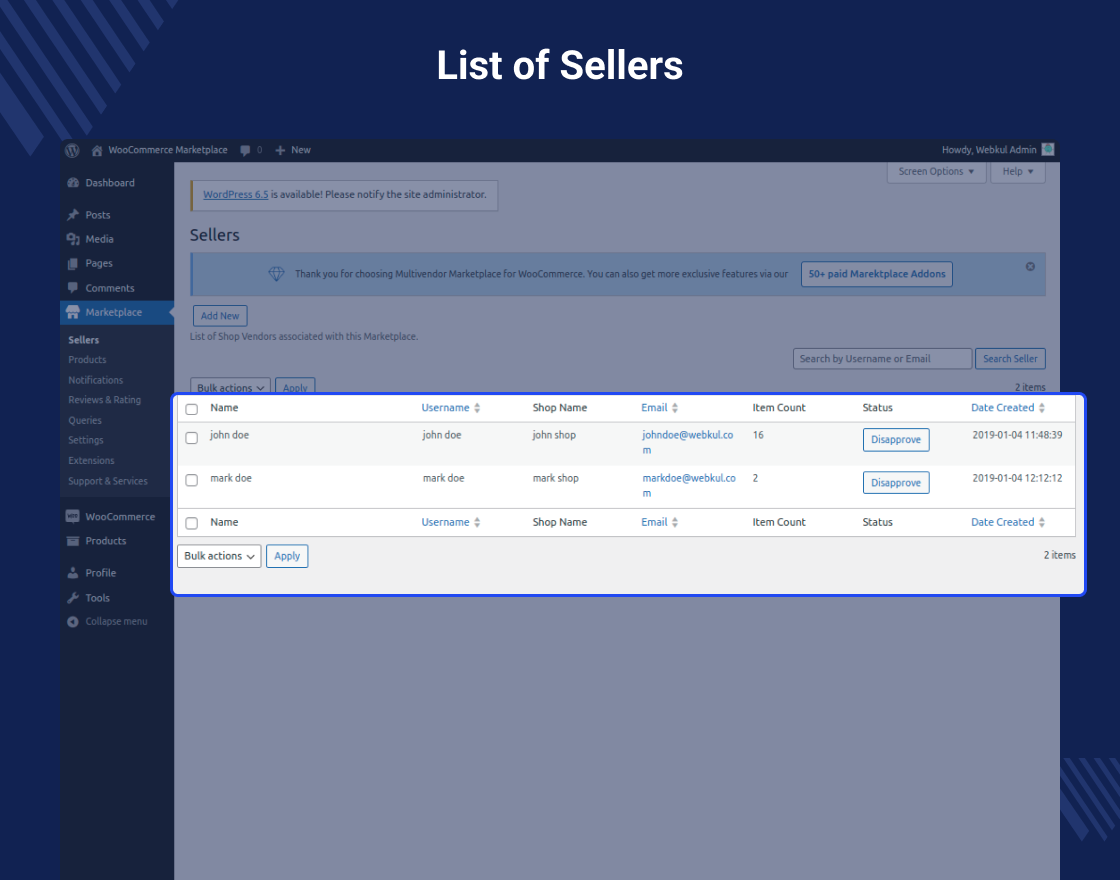
Task: Select Tools via the wrench icon
Action: 74,597
